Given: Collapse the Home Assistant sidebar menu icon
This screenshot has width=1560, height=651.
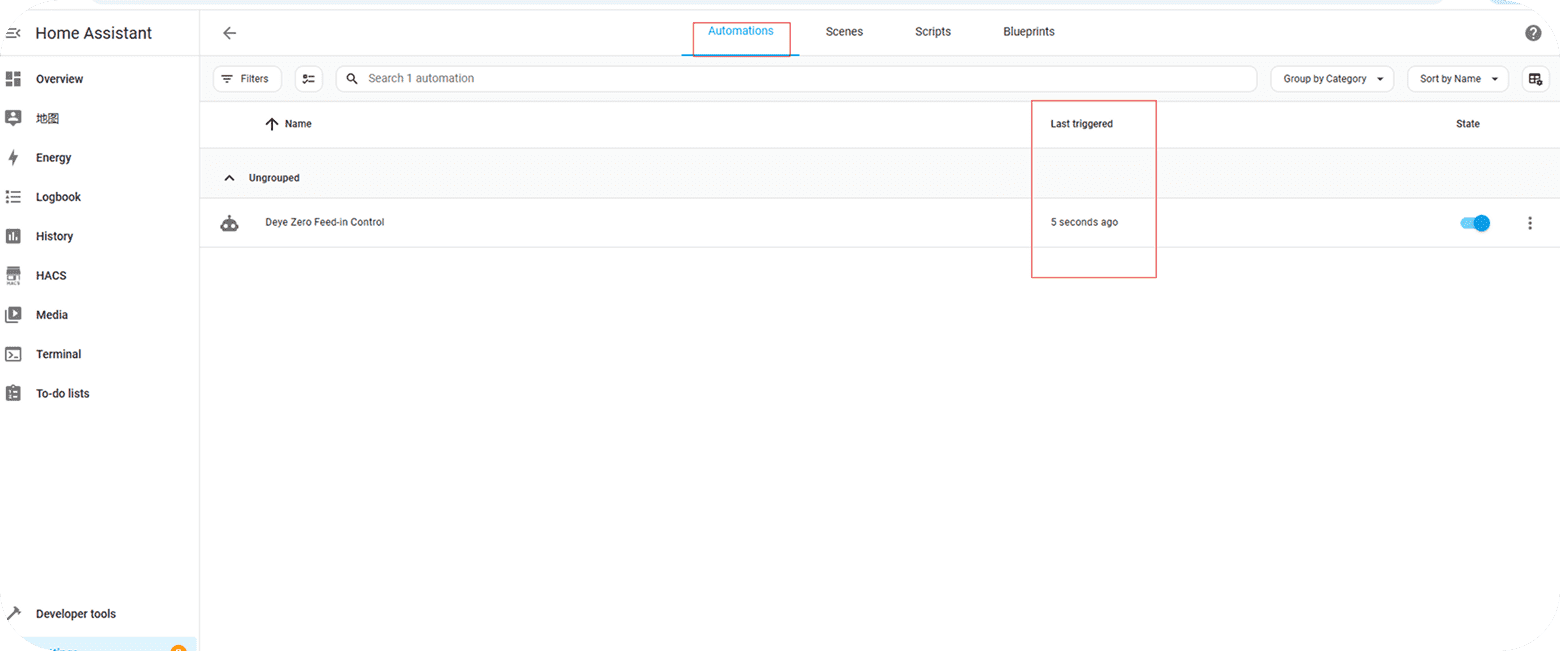Looking at the screenshot, I should [12, 34].
